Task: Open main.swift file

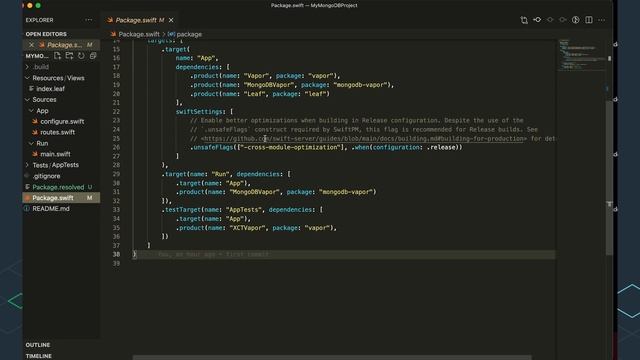Action: point(55,154)
